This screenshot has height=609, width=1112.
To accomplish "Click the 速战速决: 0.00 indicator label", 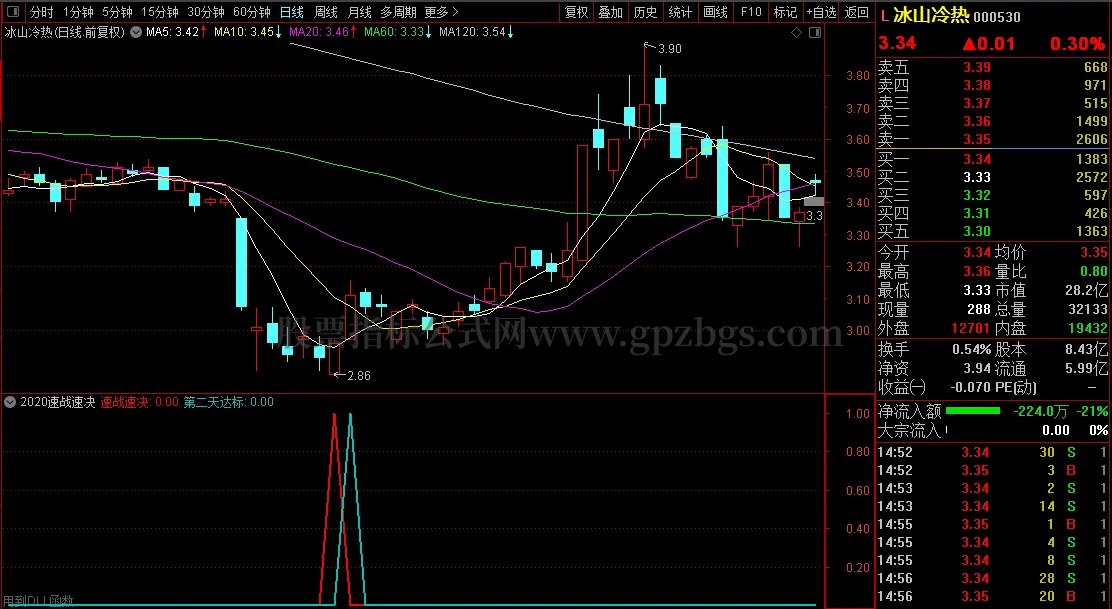I will pyautogui.click(x=139, y=402).
